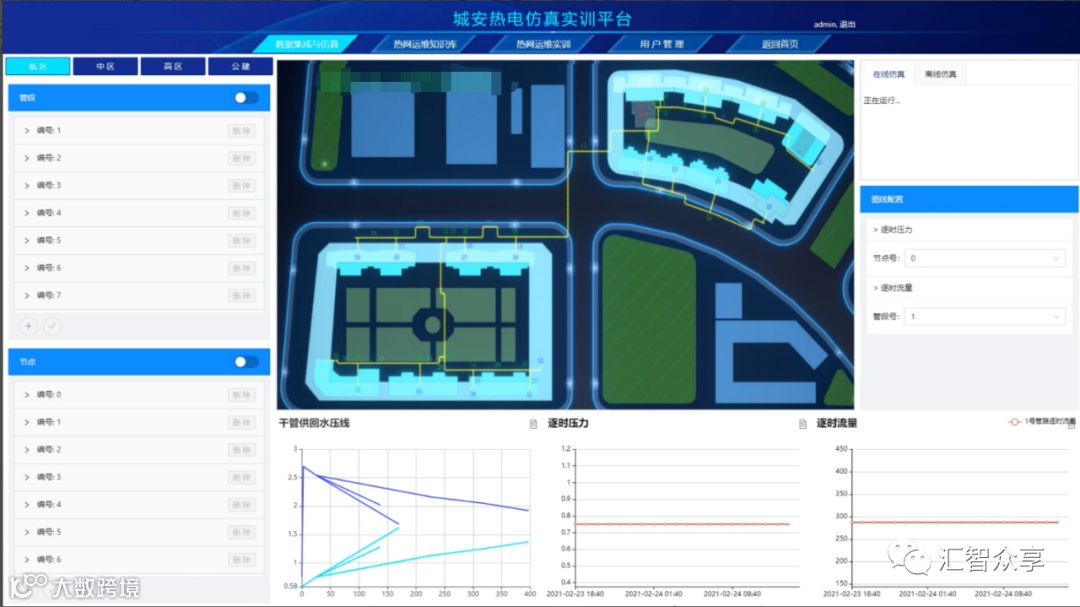Expand 编号: 0 in the 节点 list
This screenshot has width=1080, height=607.
[27, 395]
